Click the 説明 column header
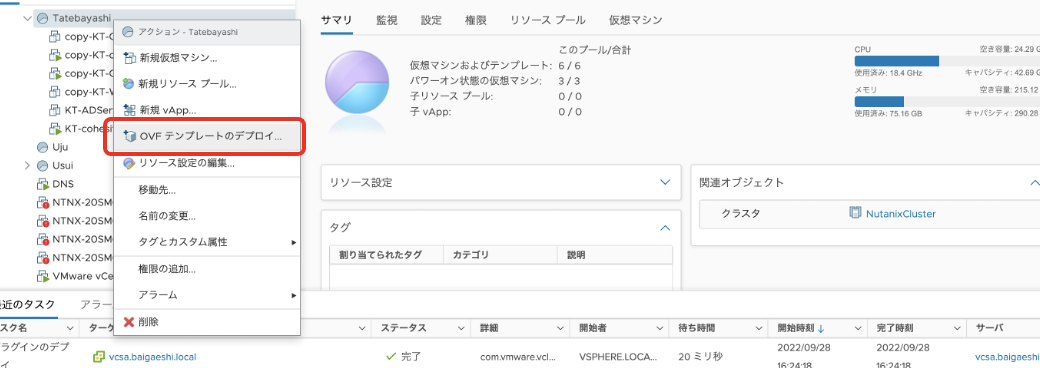 click(615, 255)
